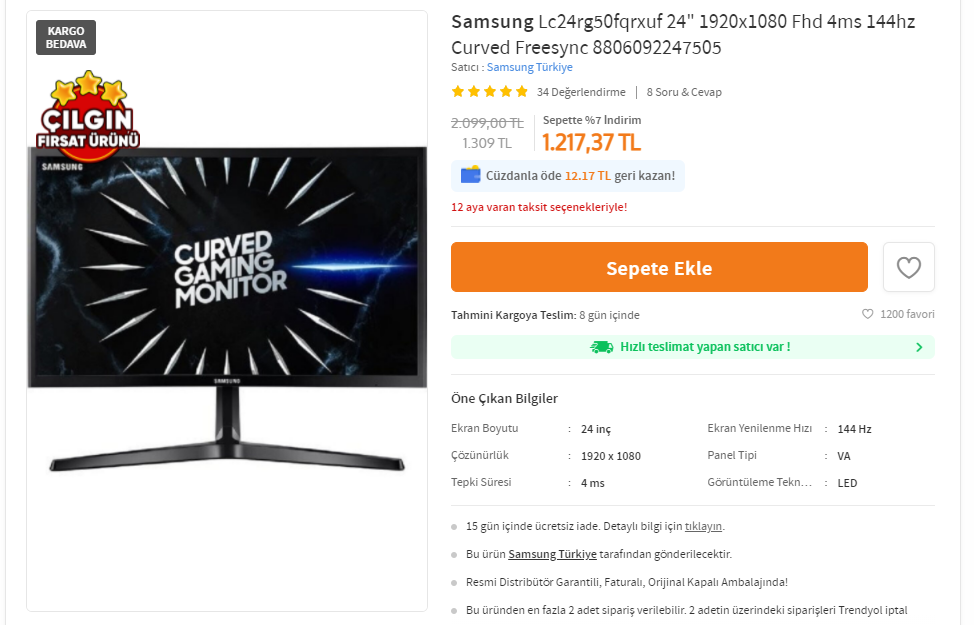This screenshot has height=625, width=974.
Task: Click the small heart next to 1200 favori
Action: point(867,314)
